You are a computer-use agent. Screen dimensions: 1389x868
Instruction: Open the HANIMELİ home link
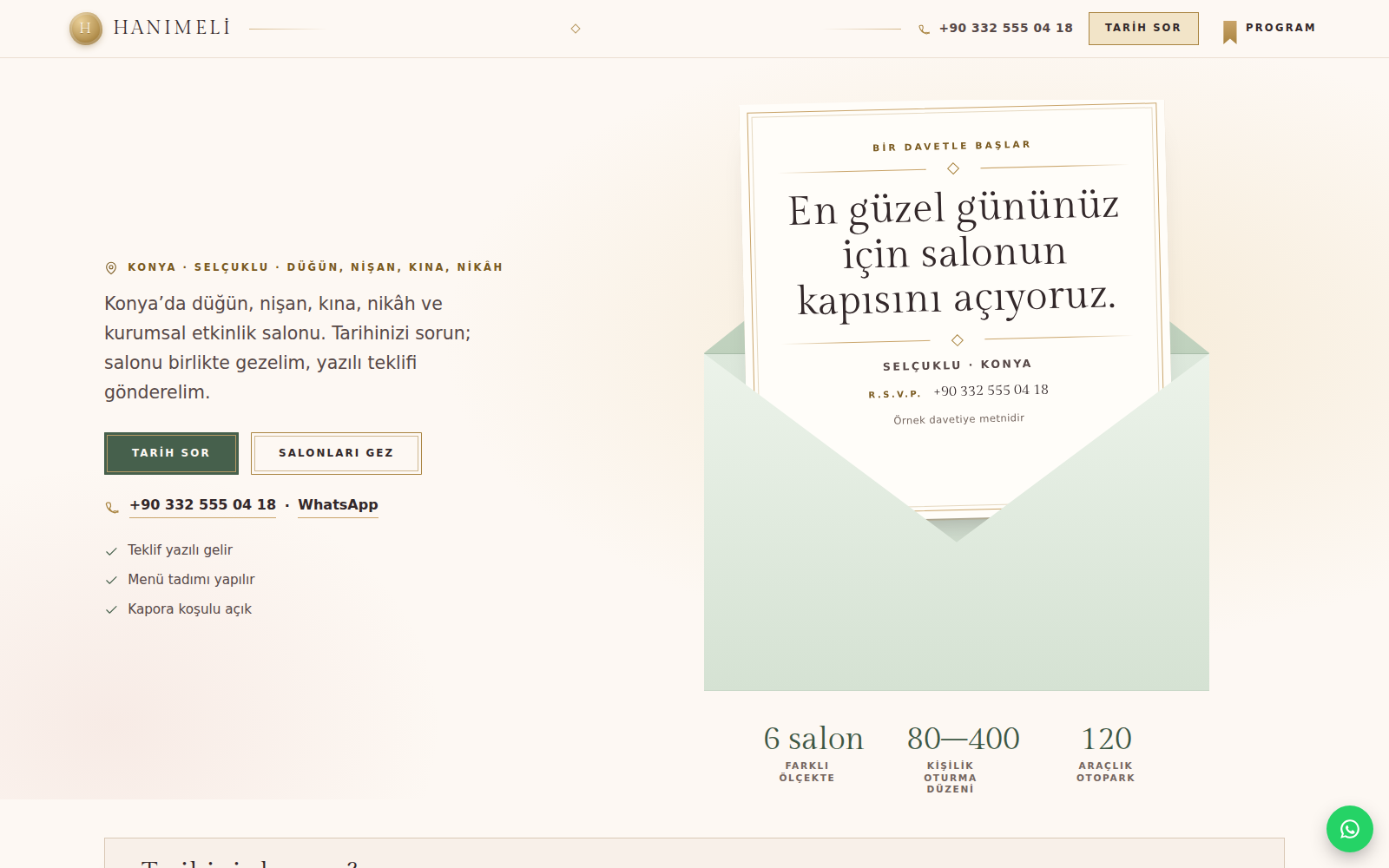150,28
